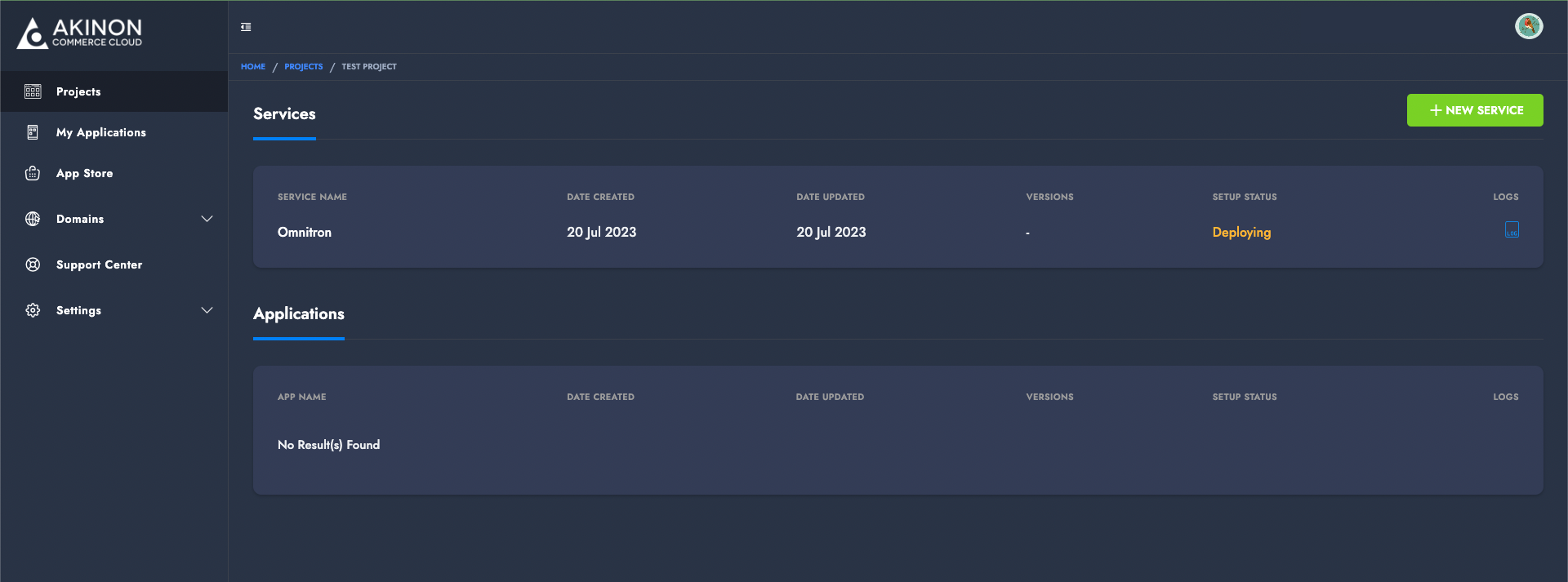The width and height of the screenshot is (1568, 582).
Task: Click the Akinon Commerce Cloud logo
Action: pos(80,33)
